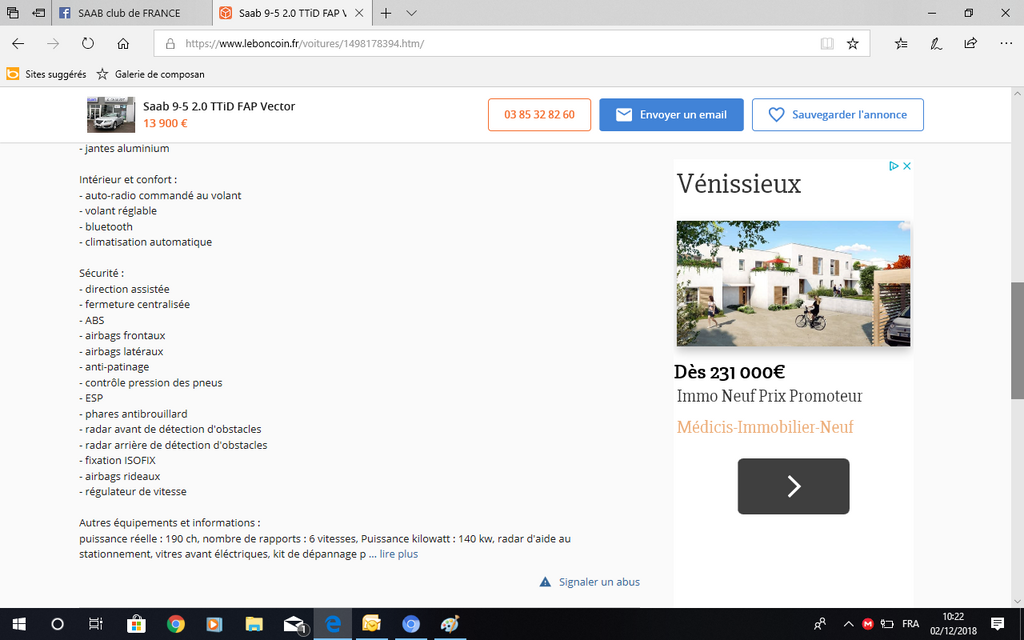Enable reading view icon
Image resolution: width=1024 pixels, height=640 pixels.
click(x=827, y=44)
